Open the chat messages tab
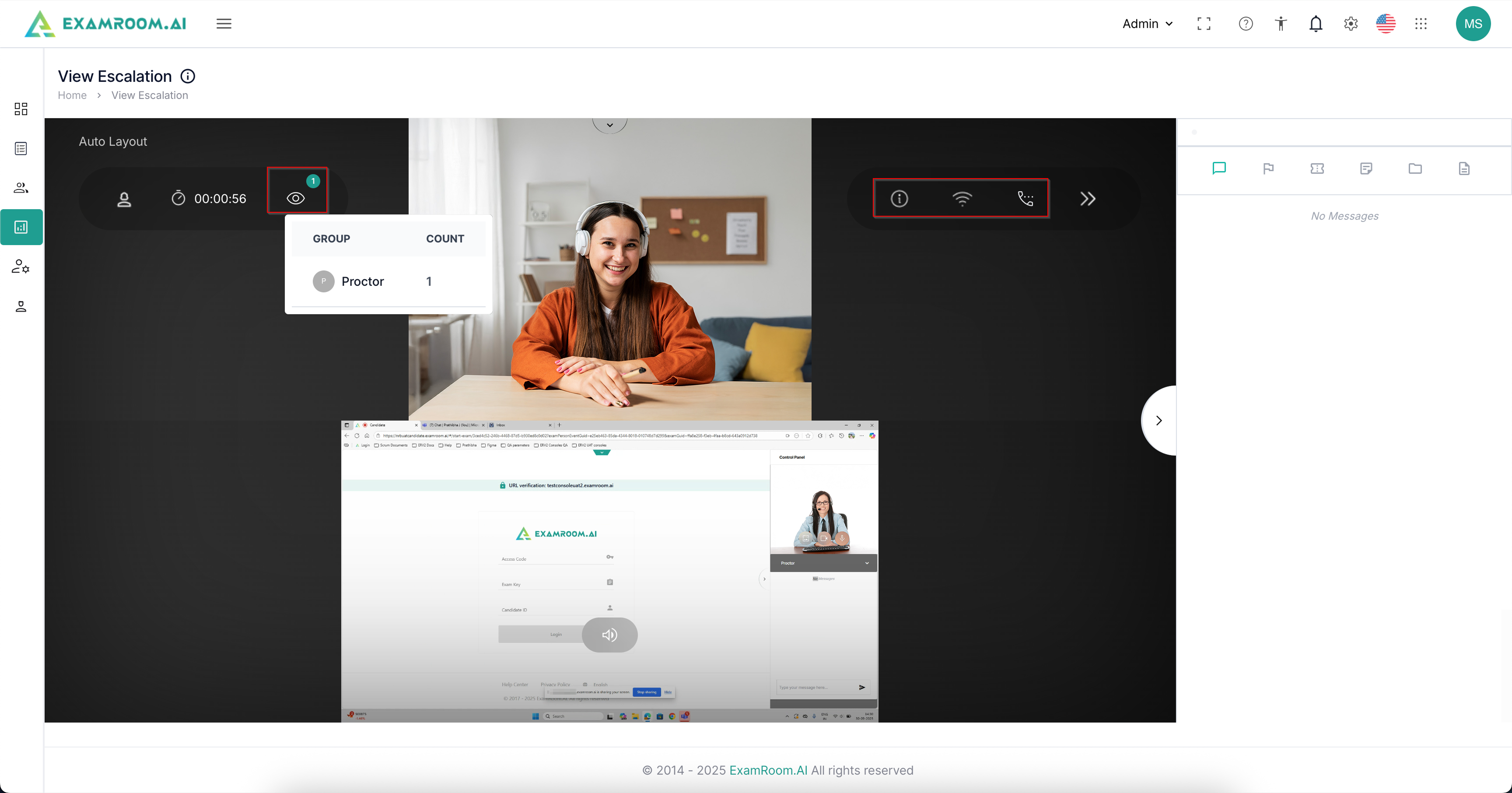This screenshot has width=1512, height=793. [x=1219, y=168]
